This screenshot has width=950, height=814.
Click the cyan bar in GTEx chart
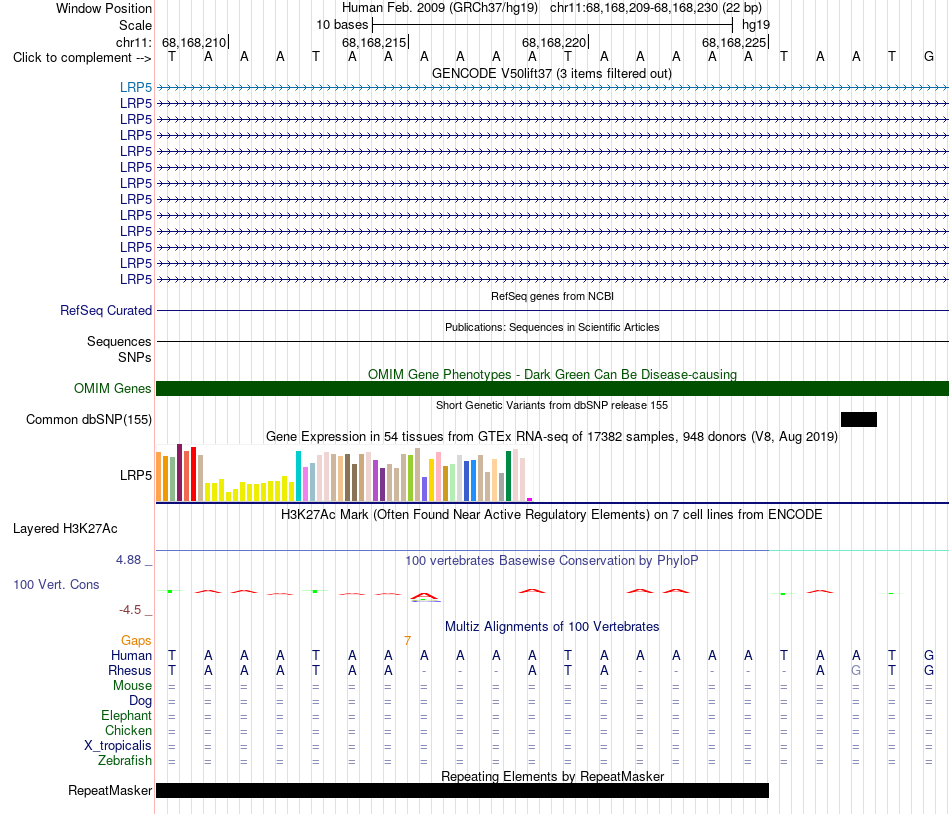point(298,475)
